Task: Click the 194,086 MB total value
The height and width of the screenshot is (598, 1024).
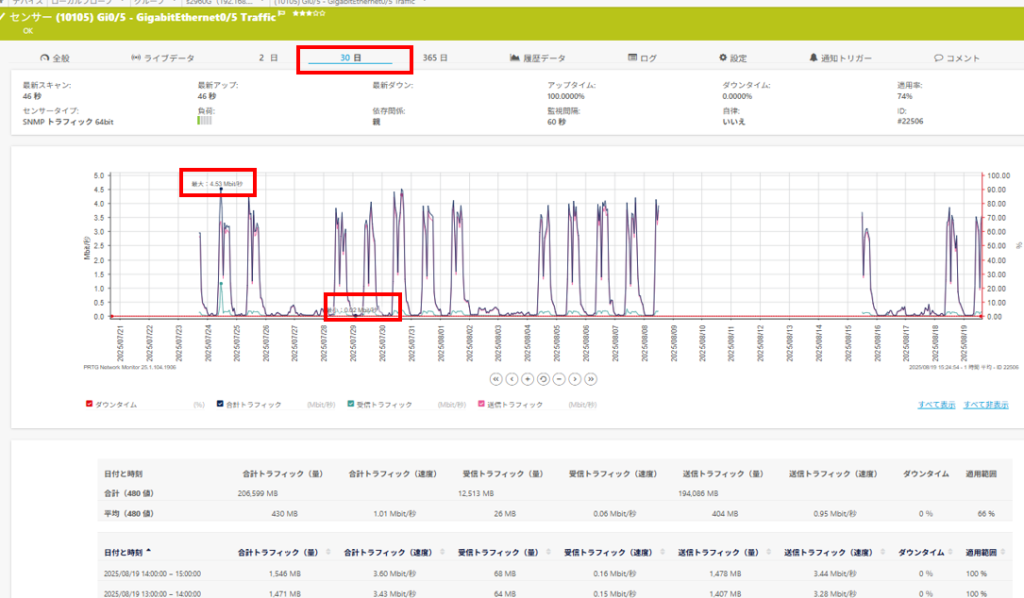Action: [x=698, y=494]
